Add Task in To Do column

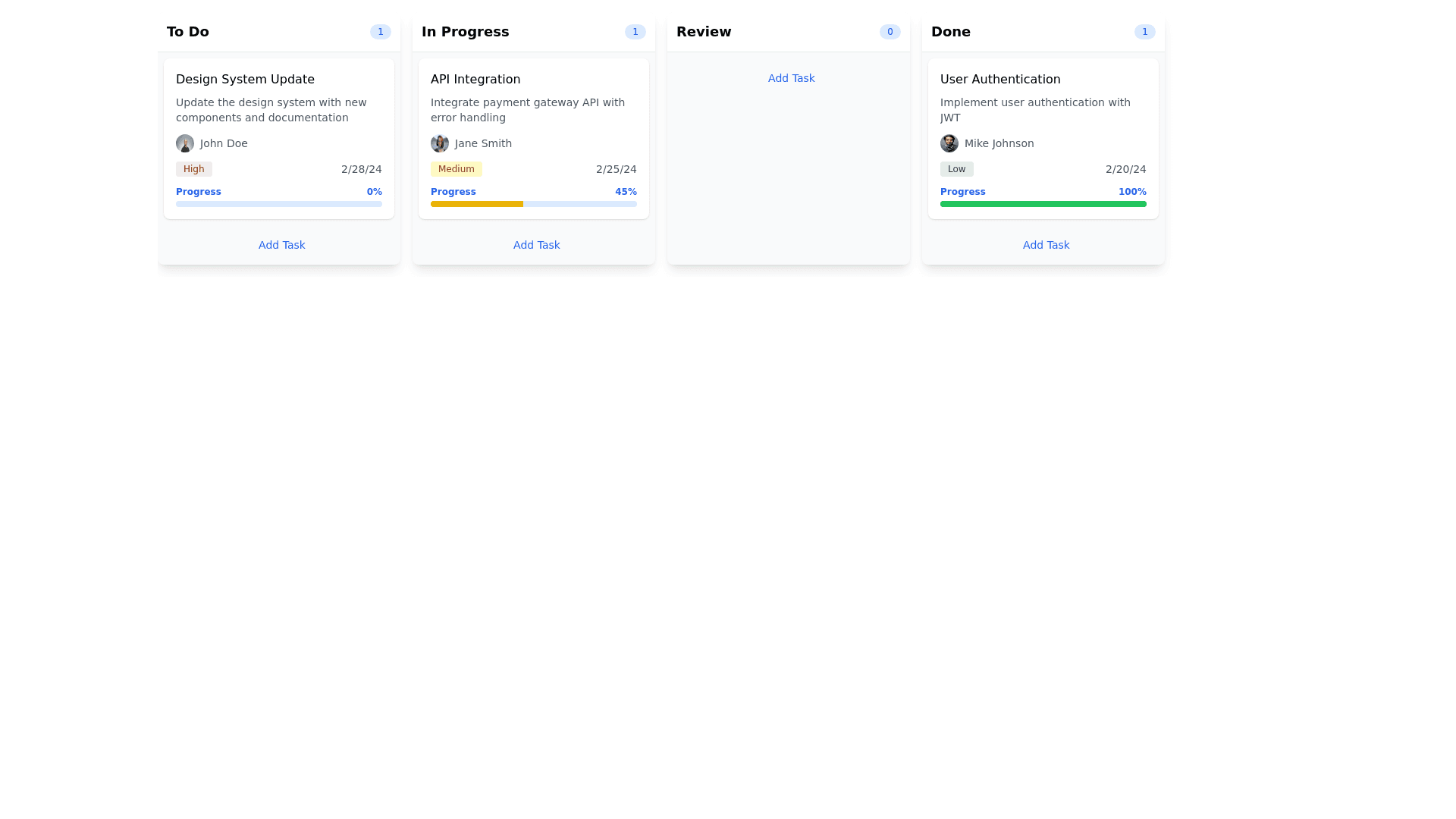tap(281, 245)
